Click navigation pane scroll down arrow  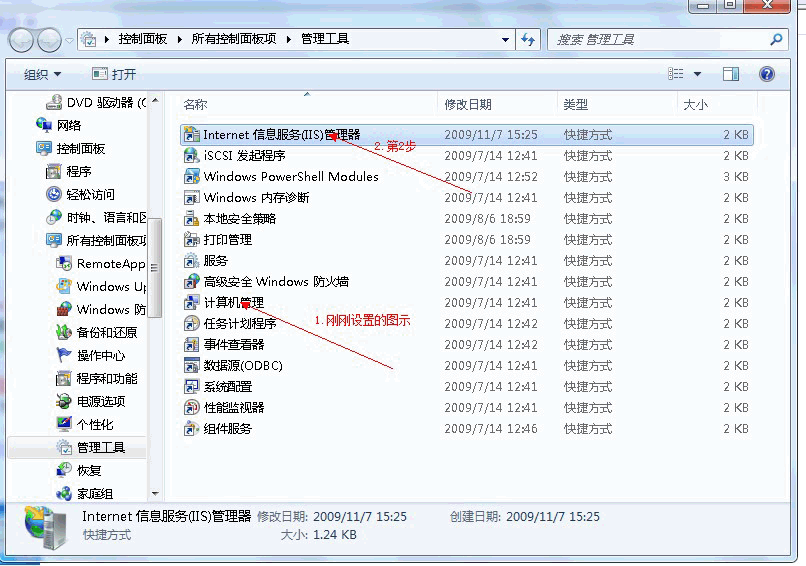(155, 494)
